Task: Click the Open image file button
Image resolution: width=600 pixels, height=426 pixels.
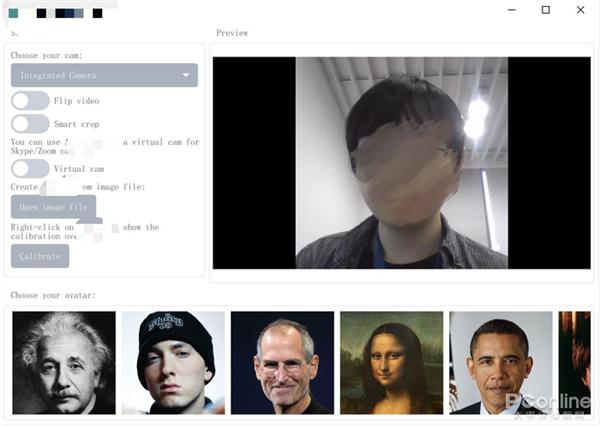Action: tap(53, 207)
